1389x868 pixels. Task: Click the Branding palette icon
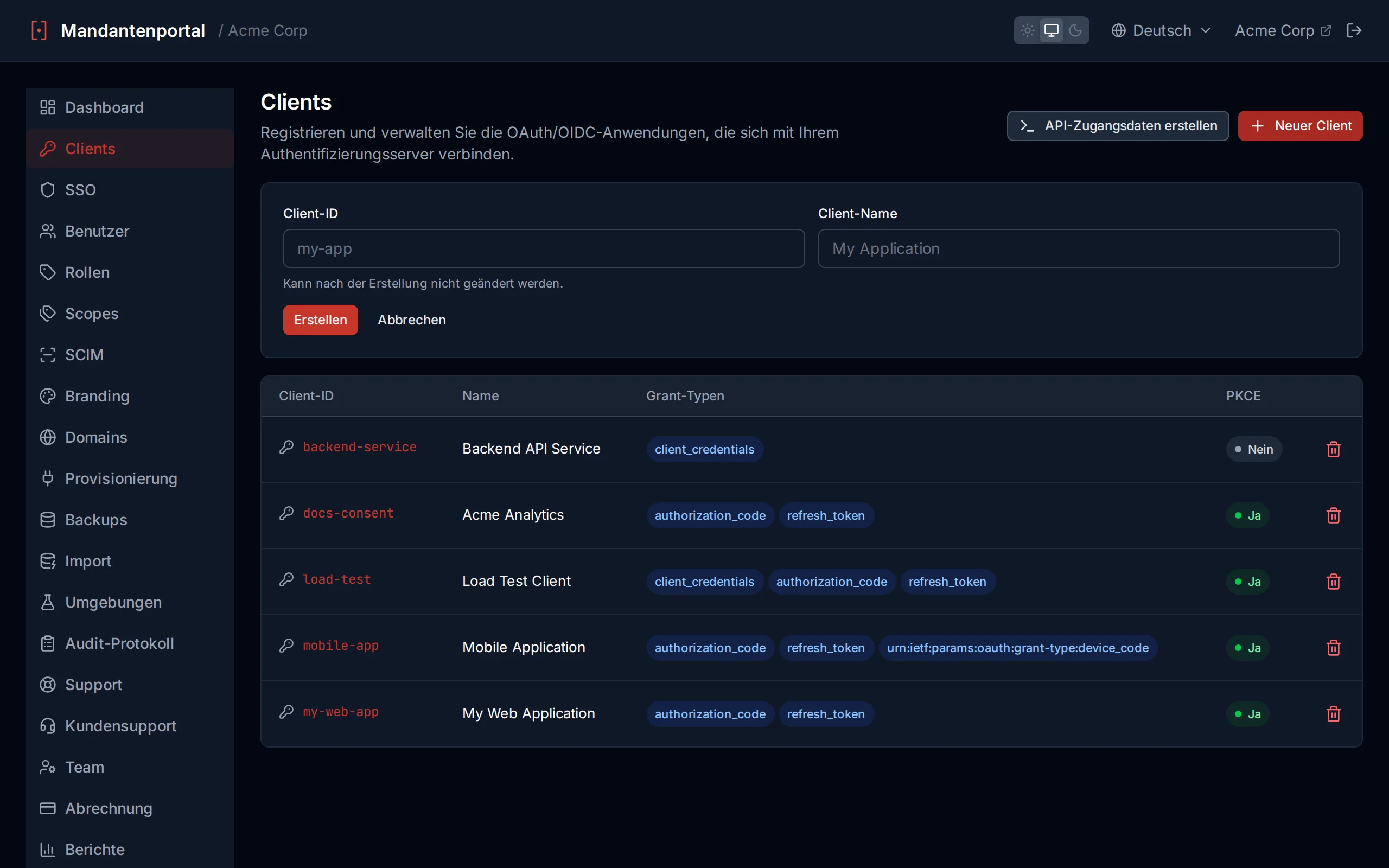[x=48, y=396]
